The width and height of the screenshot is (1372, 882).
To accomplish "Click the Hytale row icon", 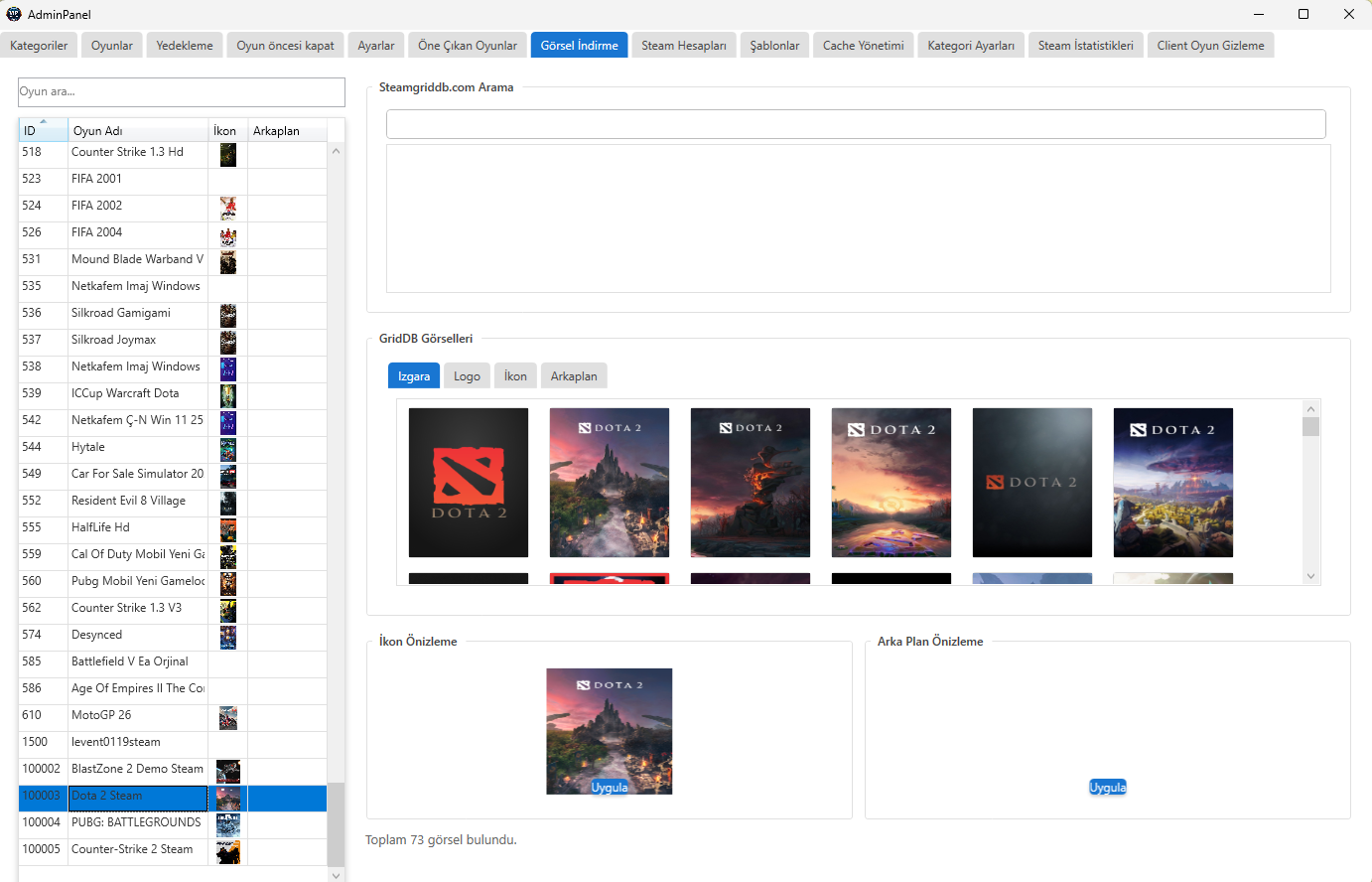I will click(228, 449).
